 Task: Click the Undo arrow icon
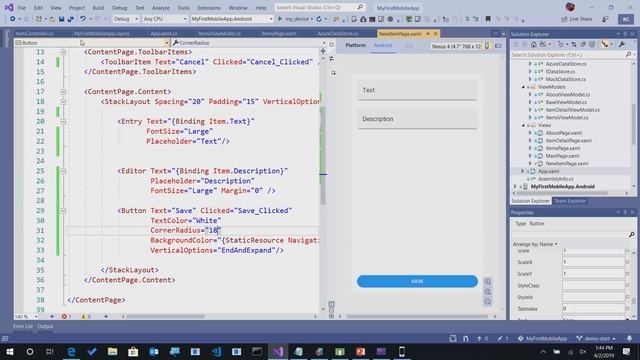pos(83,19)
